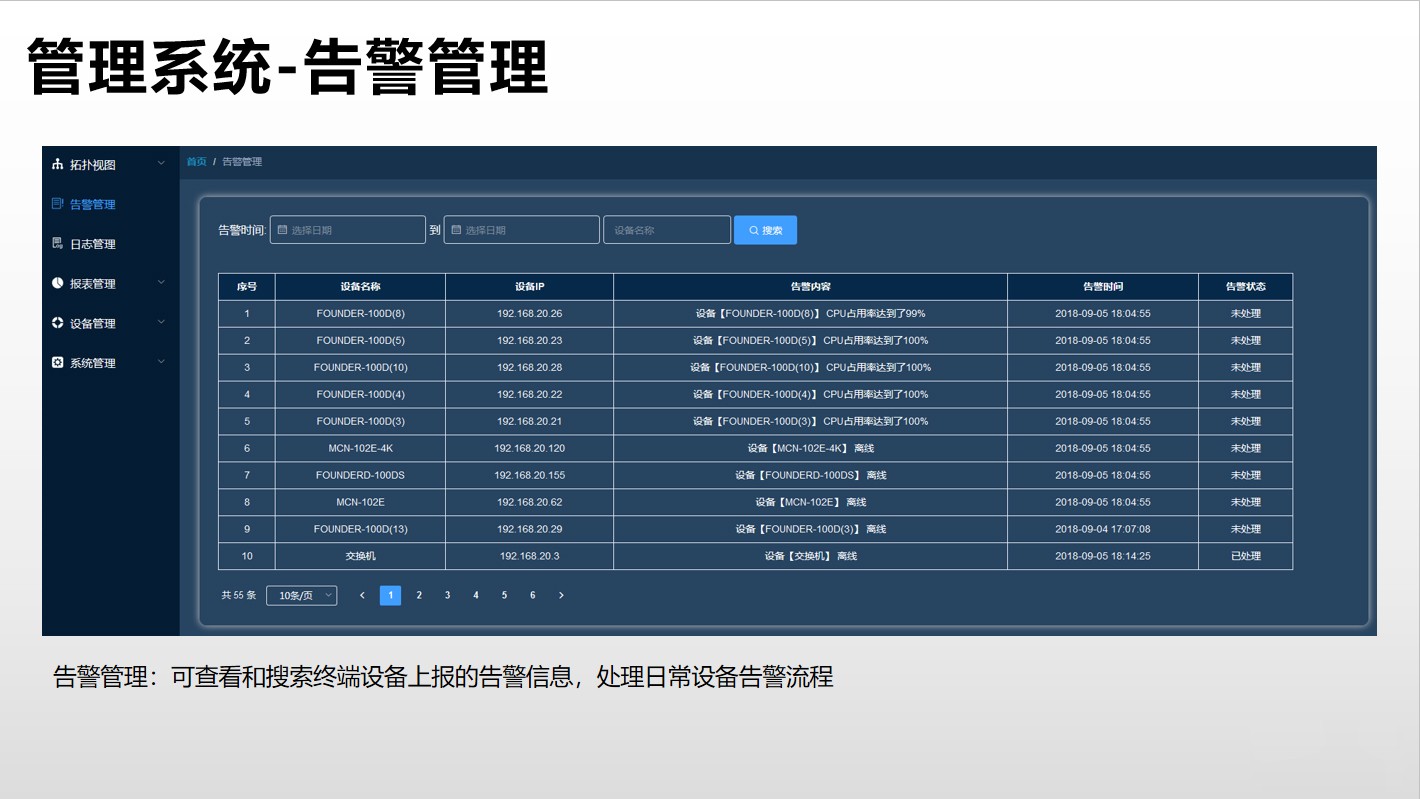
Task: Click alarm time 2018-09-04 17:07:08
Action: (1103, 530)
